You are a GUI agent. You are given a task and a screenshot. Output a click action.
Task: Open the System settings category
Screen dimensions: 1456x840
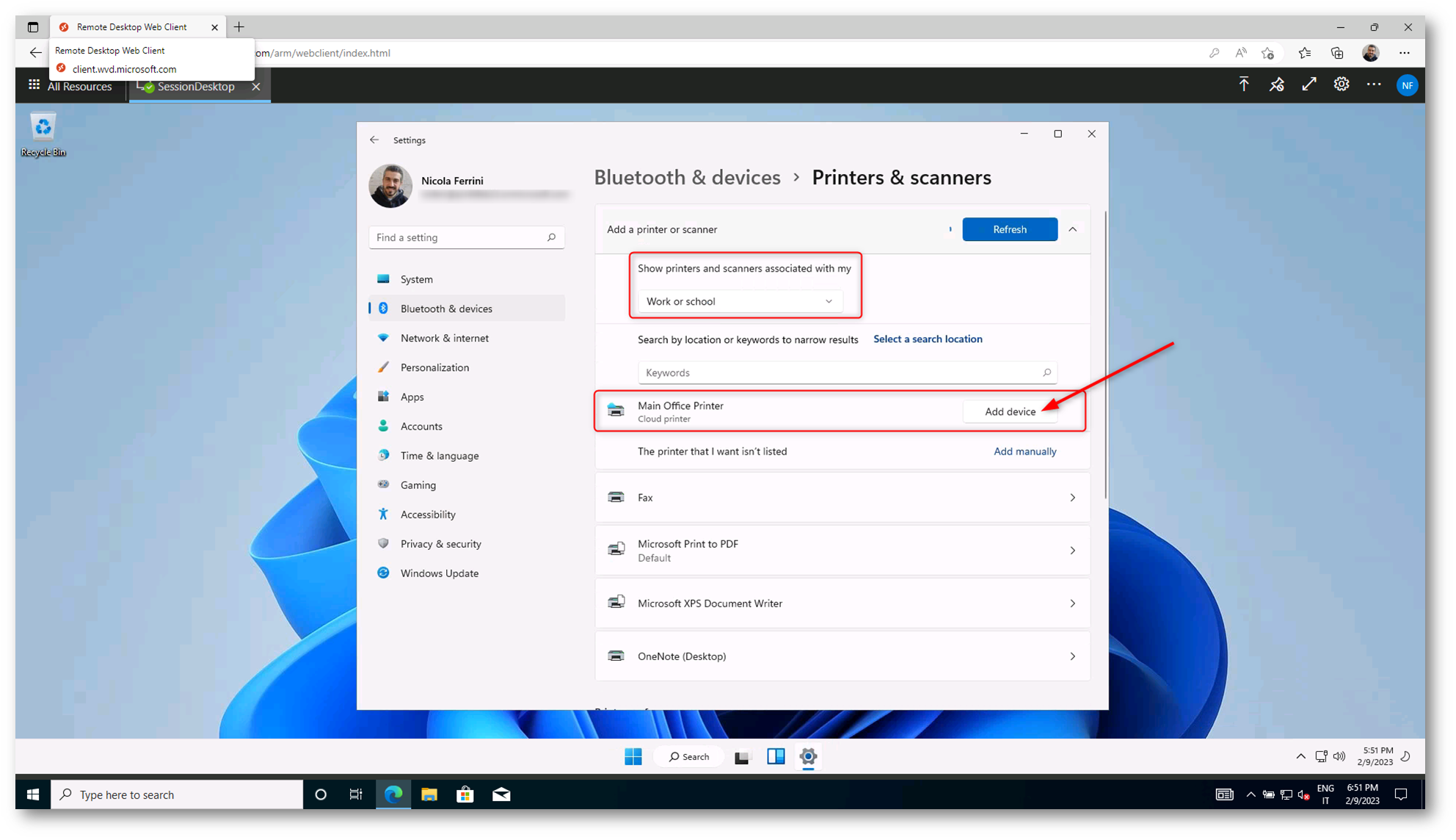point(467,279)
